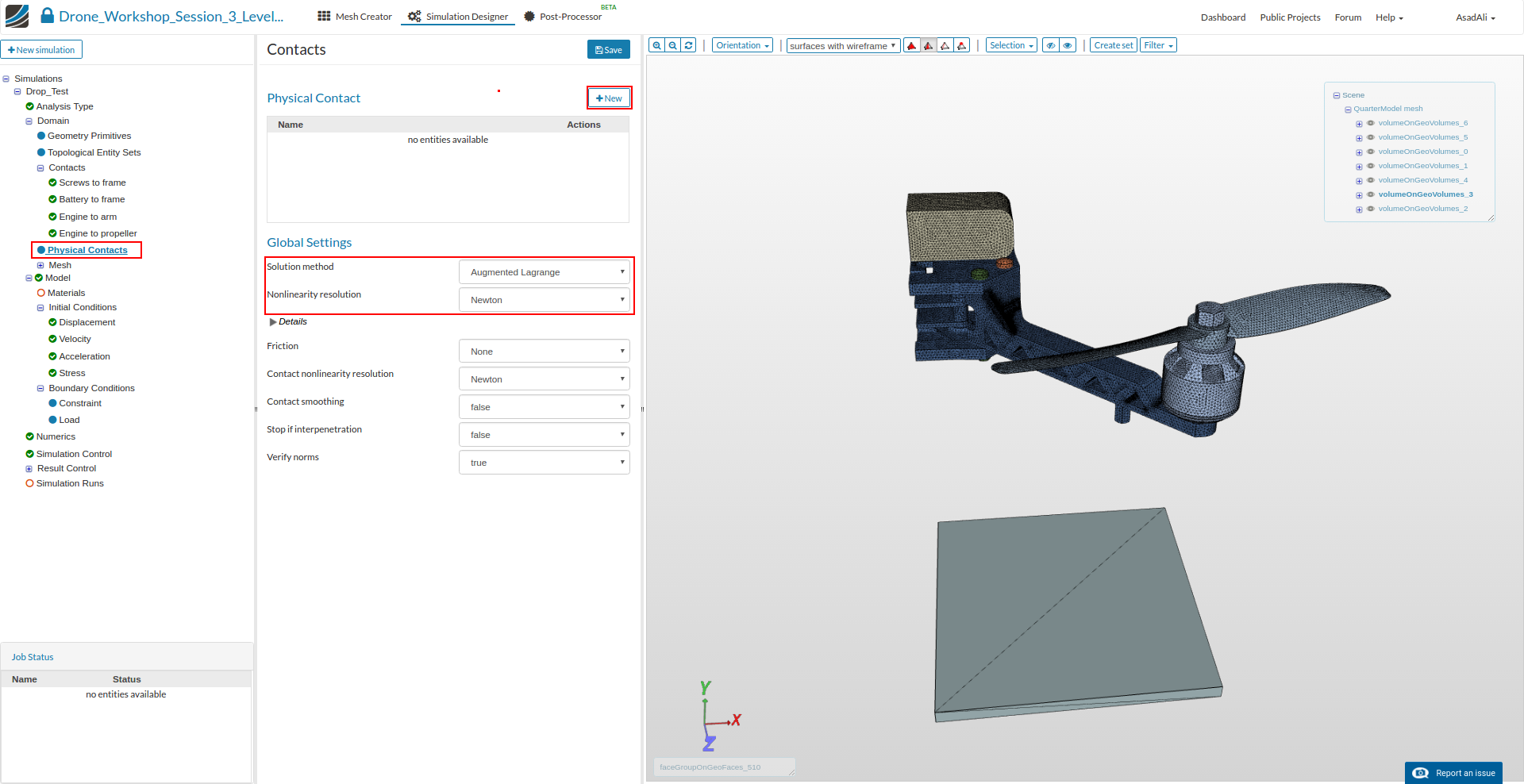Toggle visibility of volumeOnGeoVolumes_5

tap(1371, 137)
